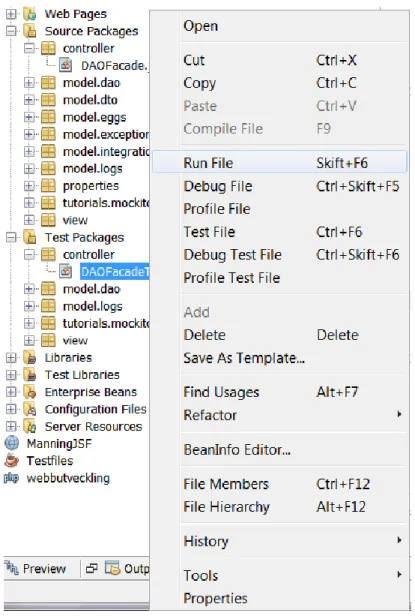Screen dimensions: 415x616
Task: Click the Java file icon beside DAOFacade
Action: [66, 65]
